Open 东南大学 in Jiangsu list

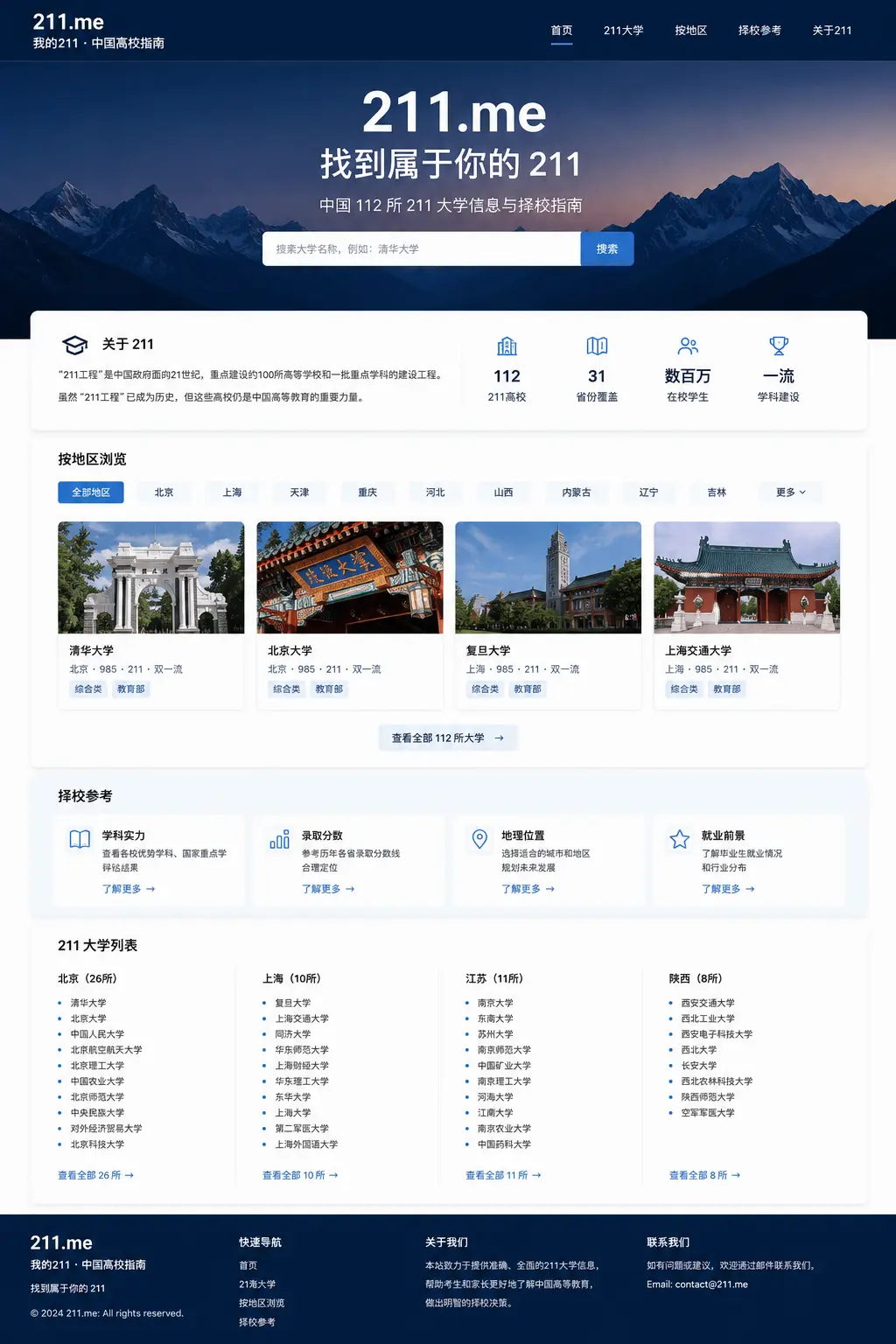pyautogui.click(x=495, y=1018)
